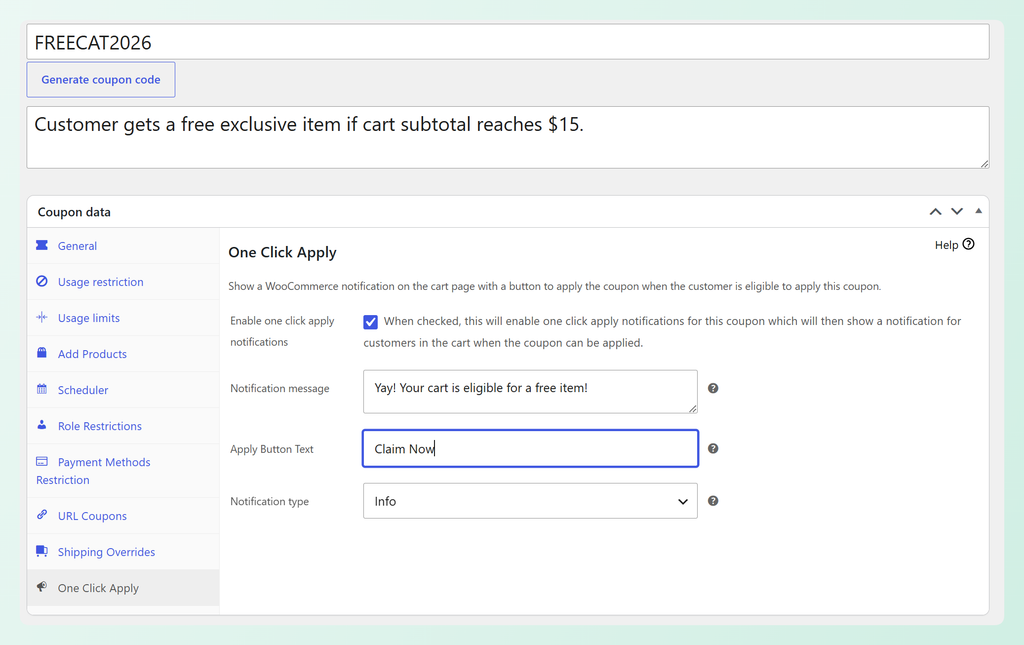
Task: Click the Apply Button Text field
Action: 530,448
